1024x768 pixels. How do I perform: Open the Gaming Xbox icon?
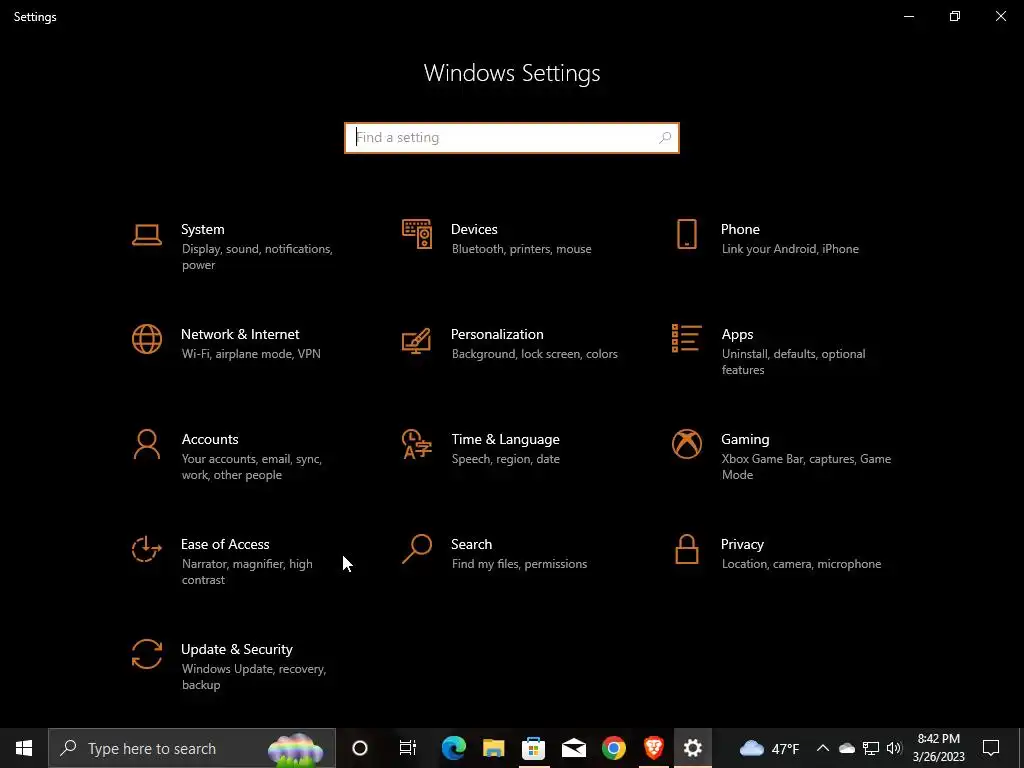686,444
